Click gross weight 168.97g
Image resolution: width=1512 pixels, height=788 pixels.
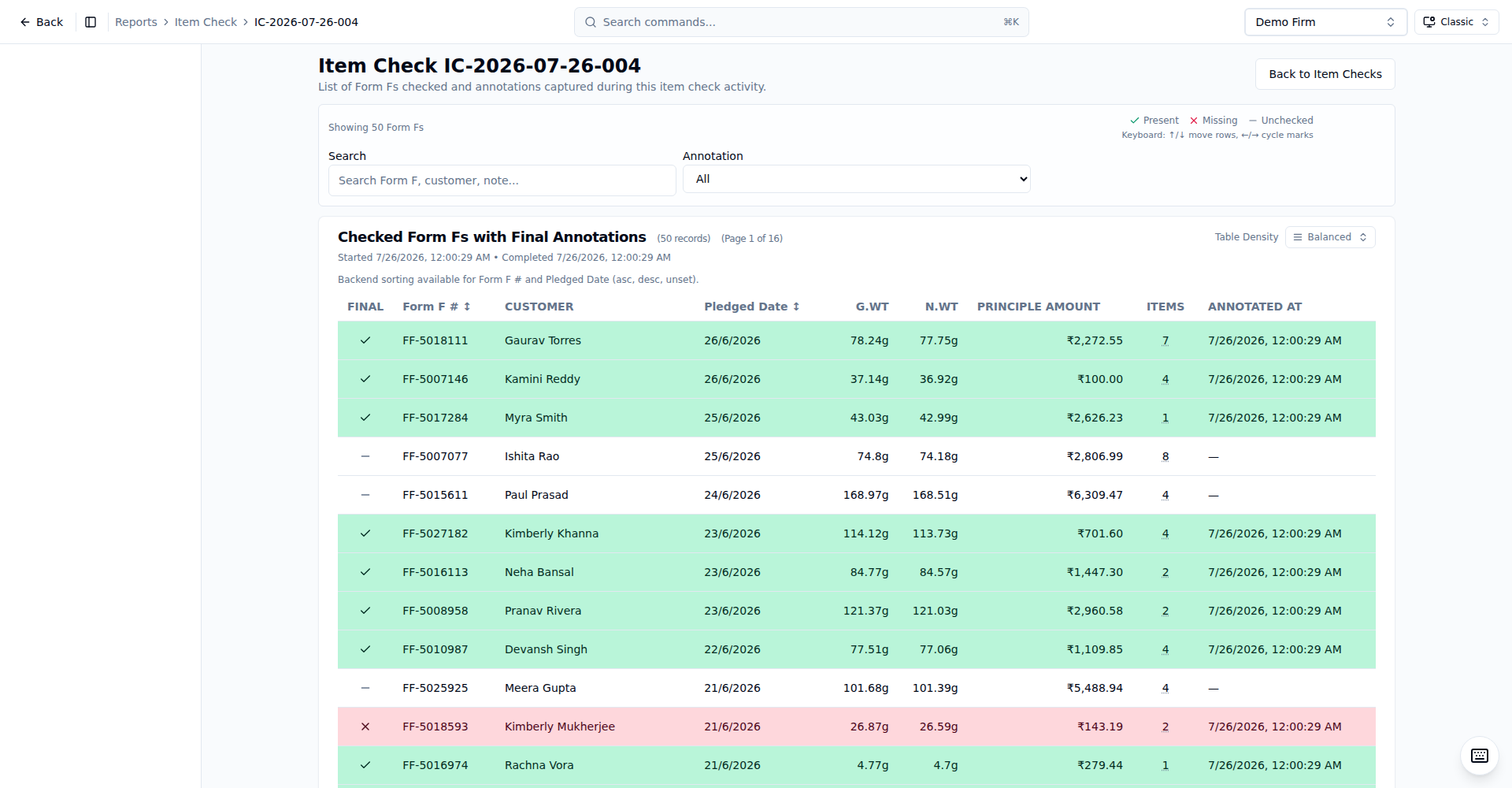coord(865,495)
